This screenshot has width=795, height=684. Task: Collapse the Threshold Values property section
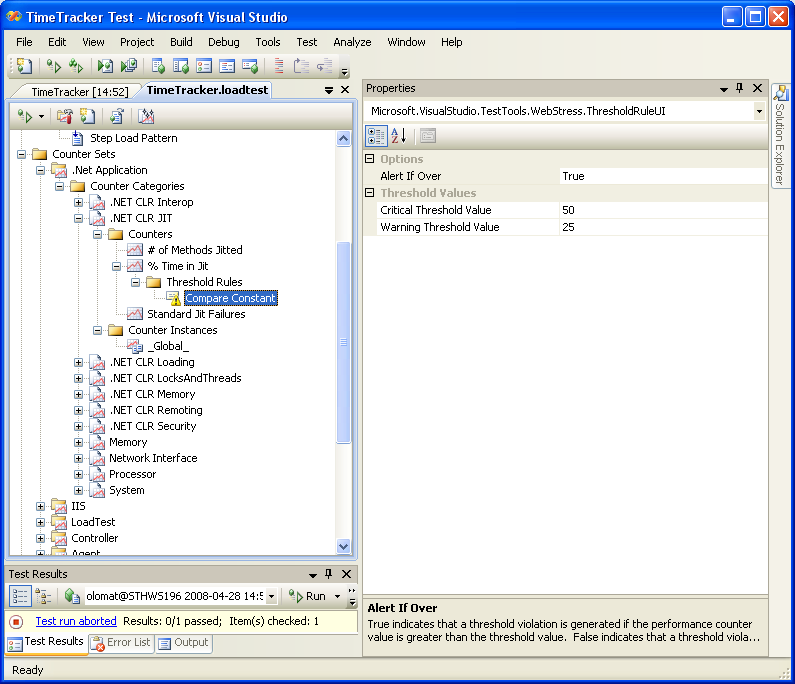(x=370, y=193)
